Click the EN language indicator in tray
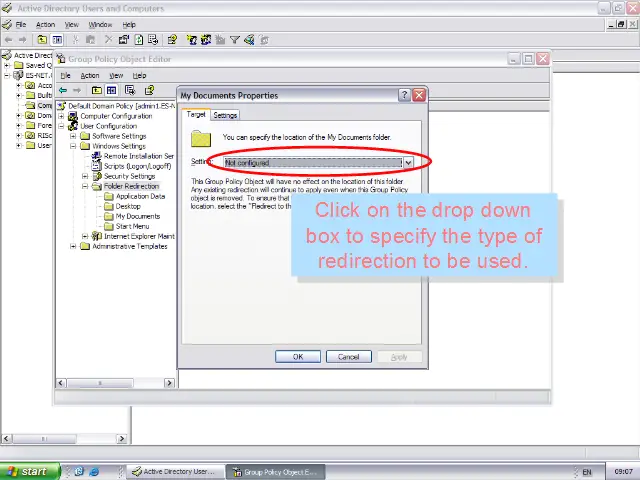This screenshot has height=480, width=640. (x=587, y=472)
